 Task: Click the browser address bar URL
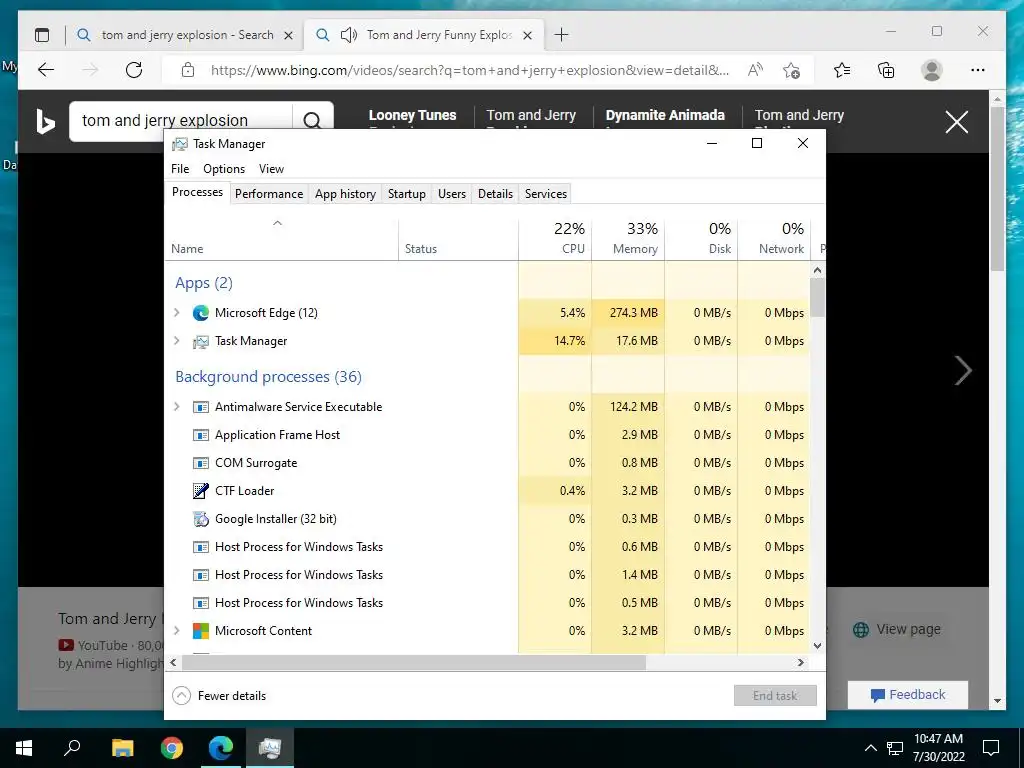click(470, 70)
